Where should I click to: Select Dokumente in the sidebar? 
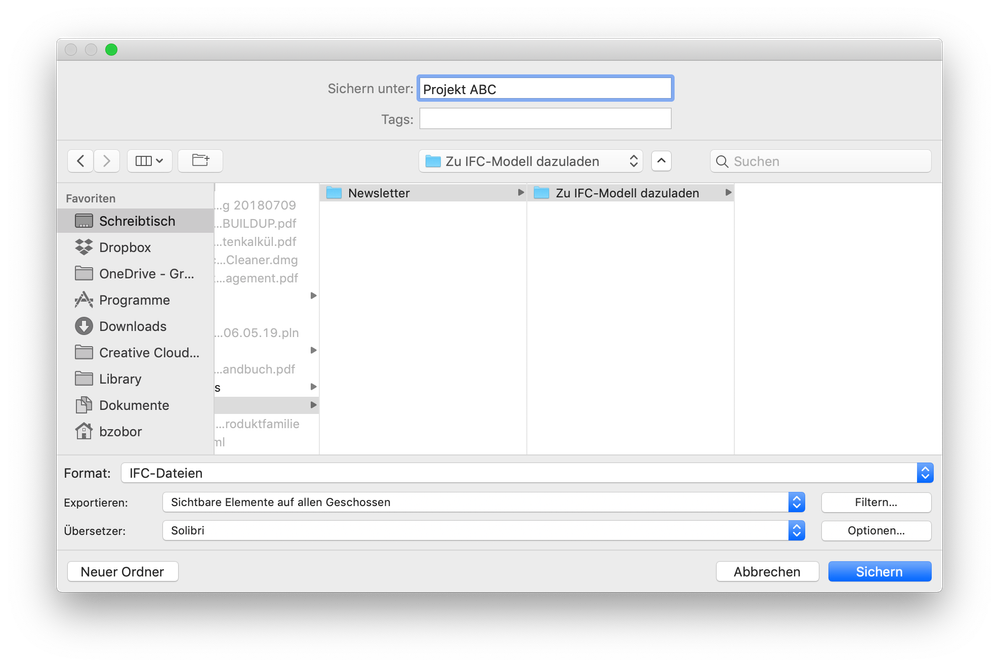point(135,405)
